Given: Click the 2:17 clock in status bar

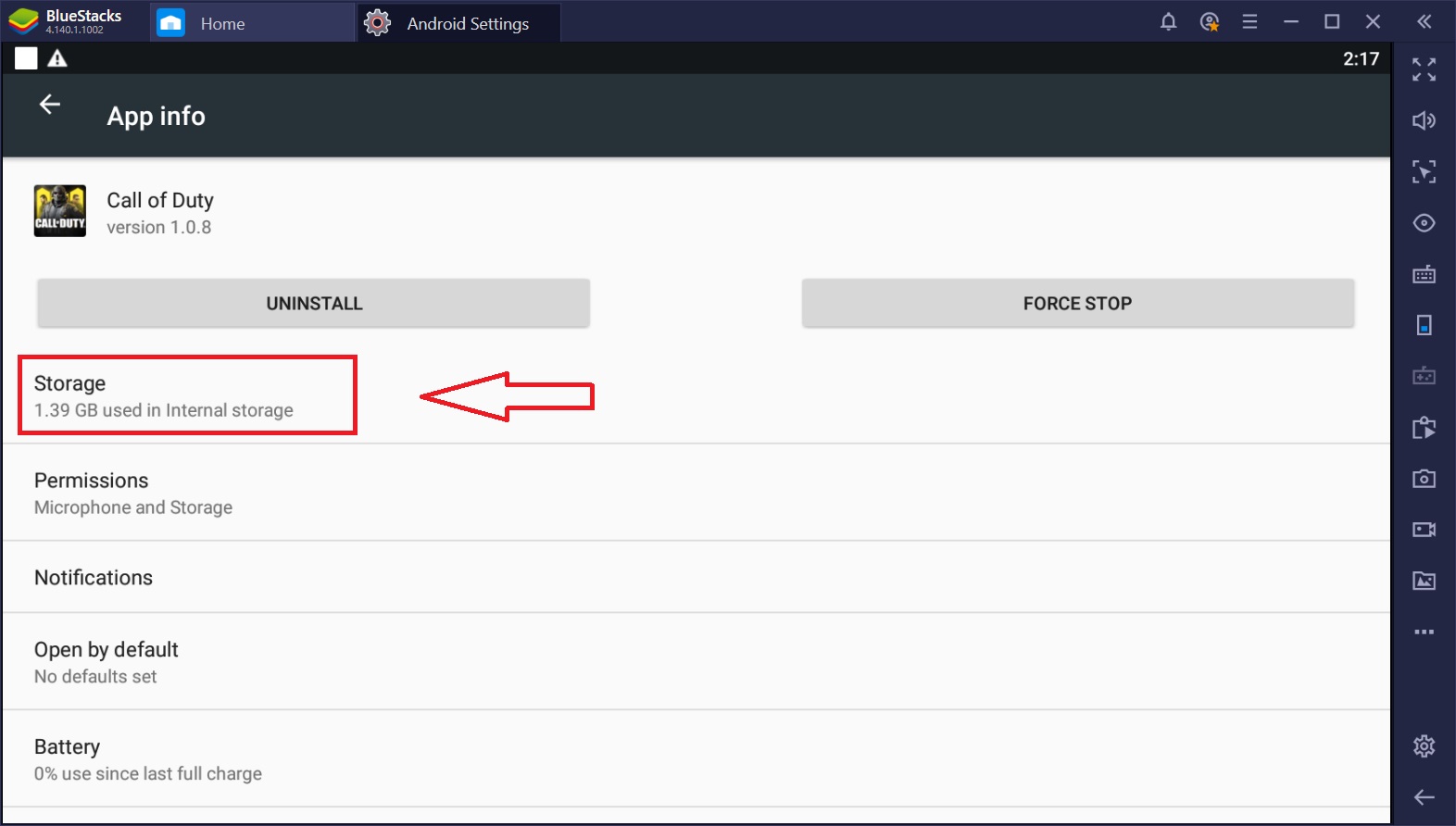Looking at the screenshot, I should point(1361,58).
